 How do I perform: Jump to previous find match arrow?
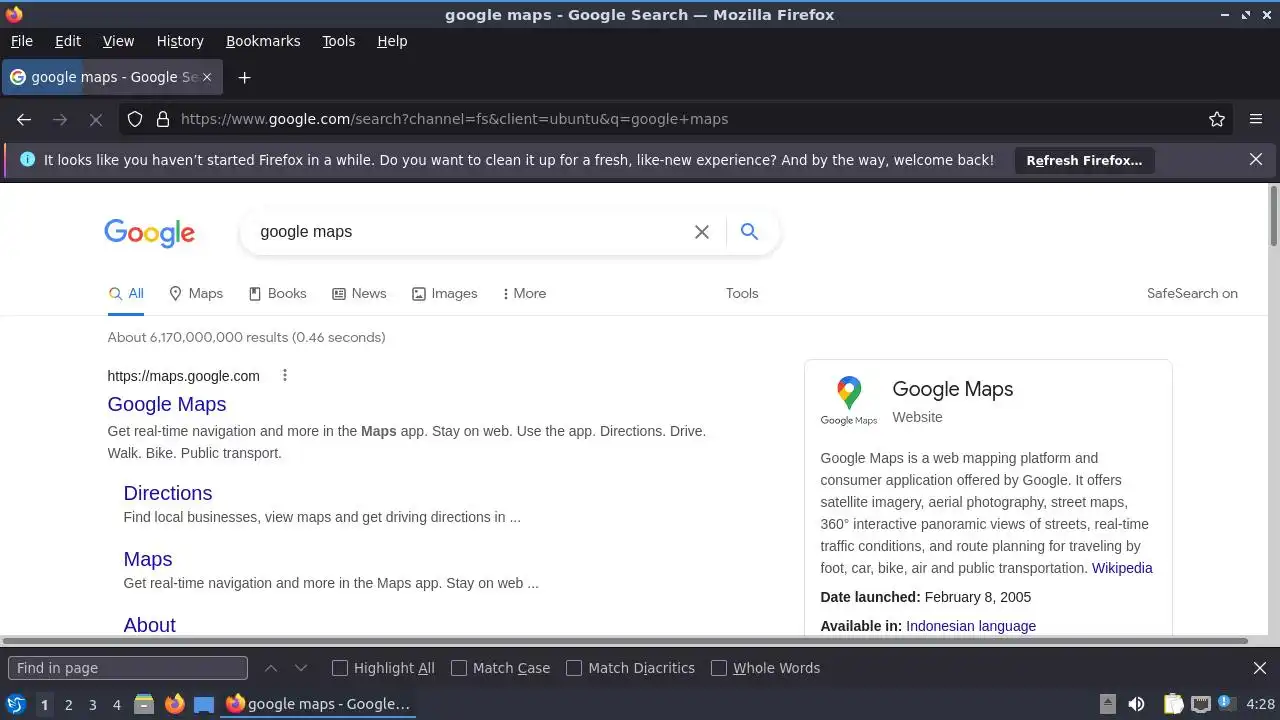[271, 668]
